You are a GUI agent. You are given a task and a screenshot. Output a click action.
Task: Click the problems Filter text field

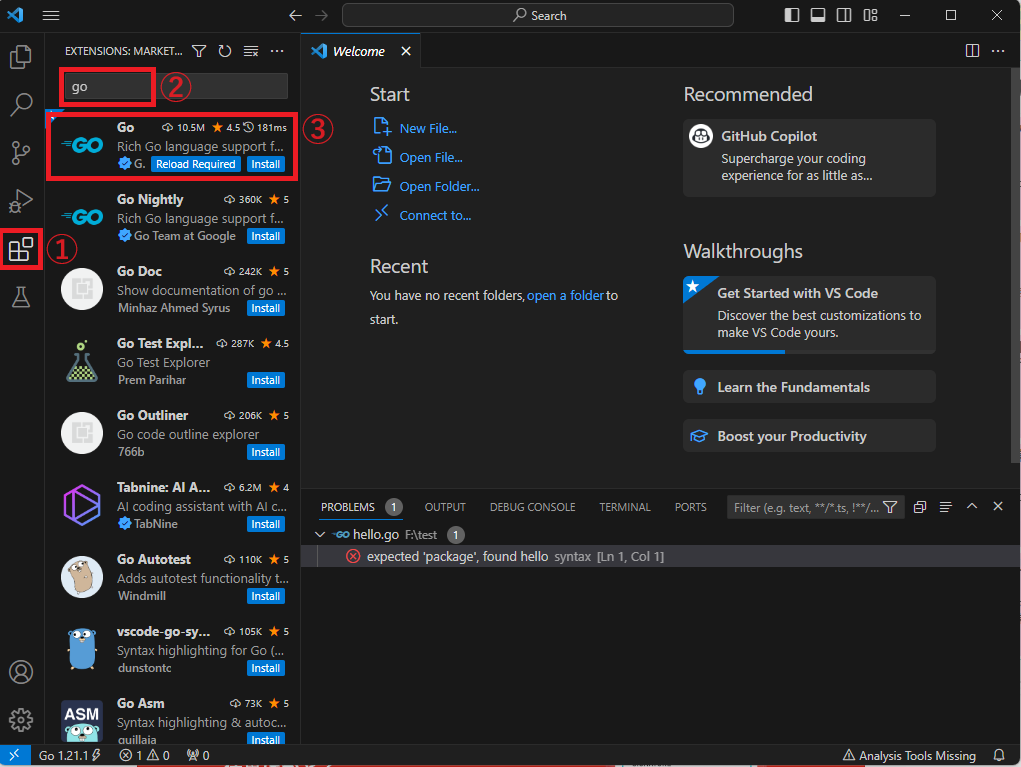pyautogui.click(x=805, y=507)
